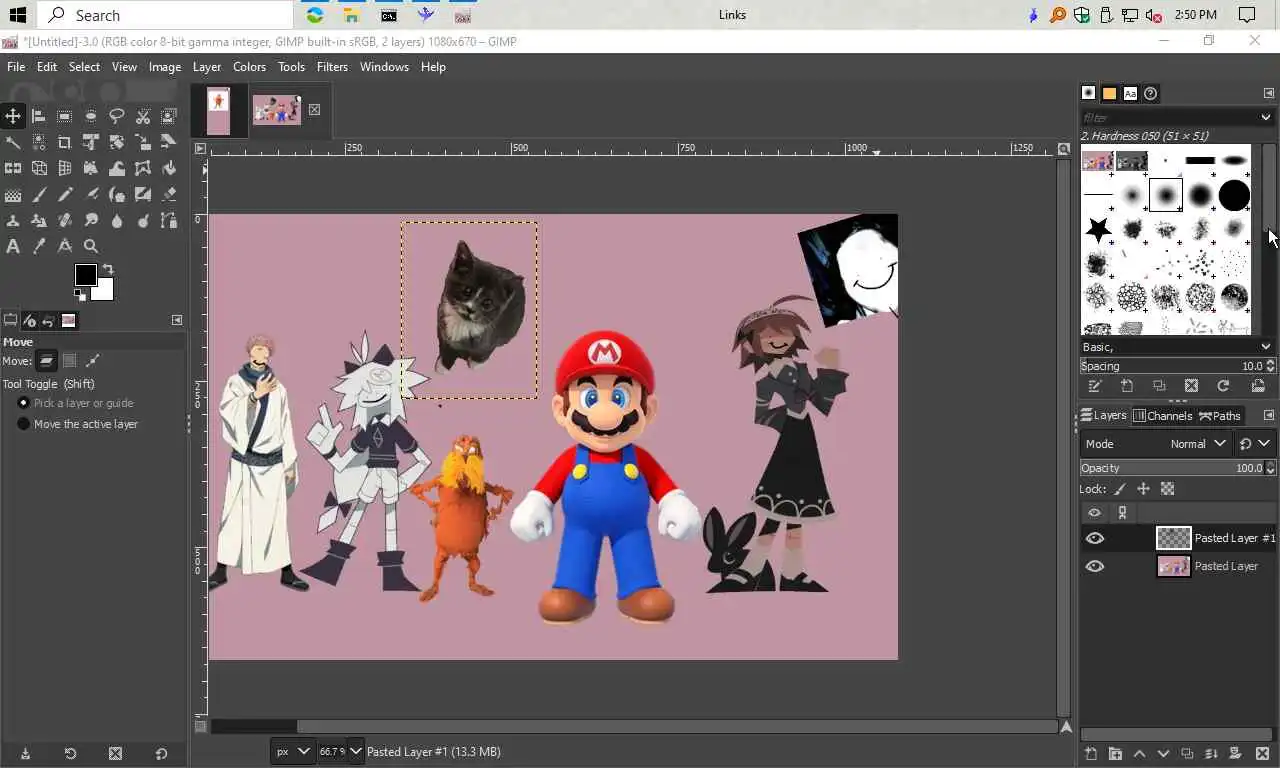The height and width of the screenshot is (768, 1280).
Task: Toggle visibility of the Pasted Layer
Action: click(x=1095, y=566)
